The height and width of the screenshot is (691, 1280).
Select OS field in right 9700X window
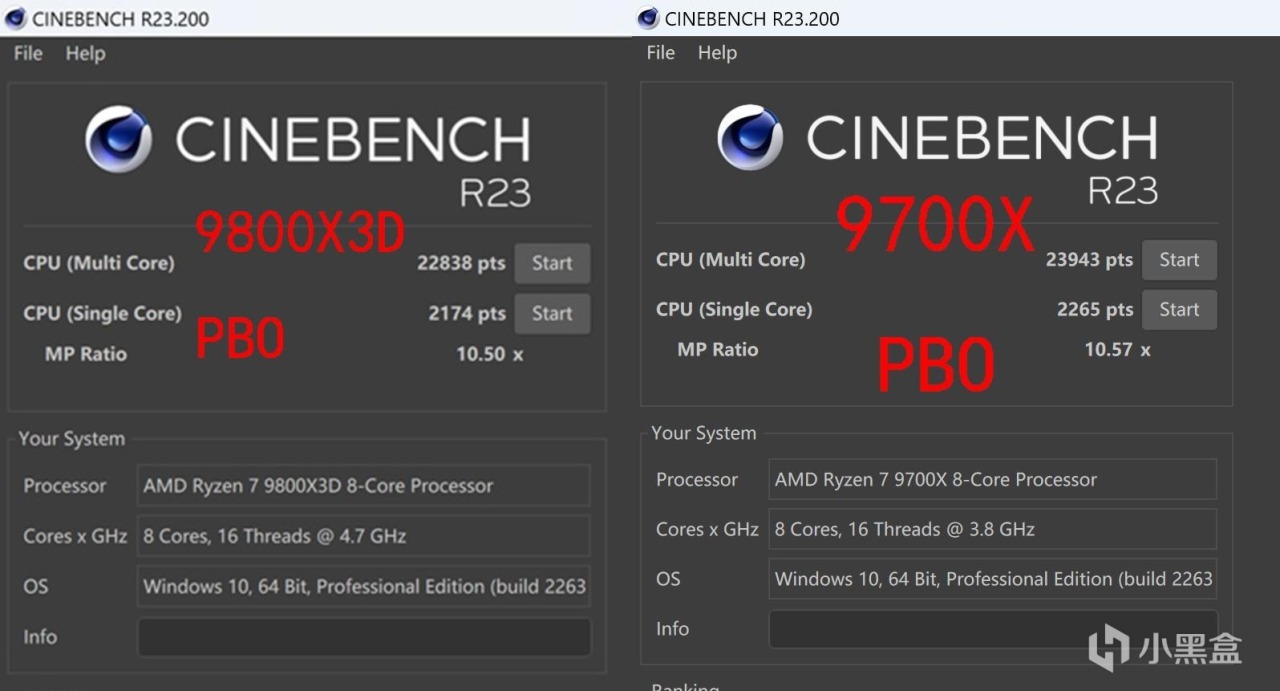coord(993,579)
